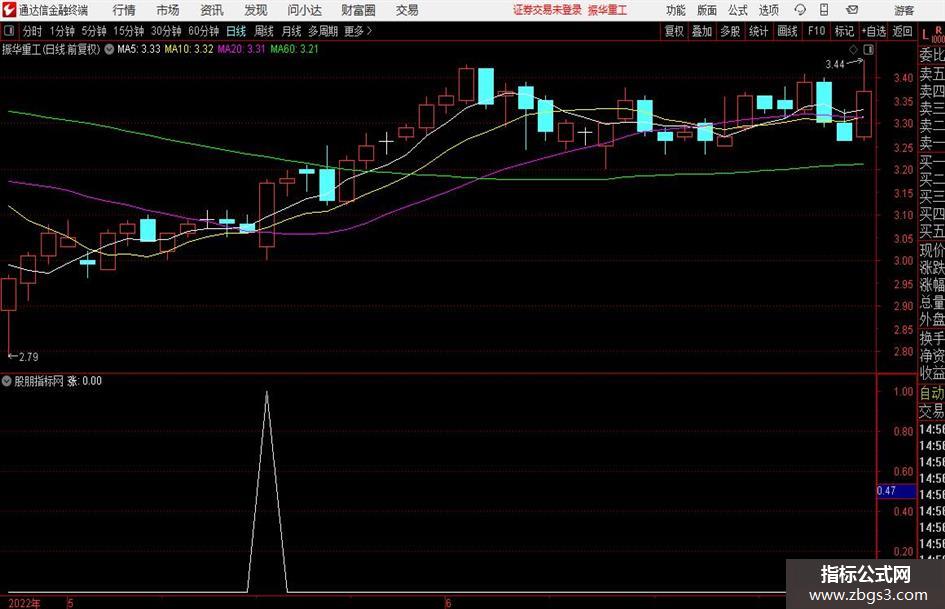Click the 证券交易未登录 login link
945x609 pixels.
click(547, 10)
